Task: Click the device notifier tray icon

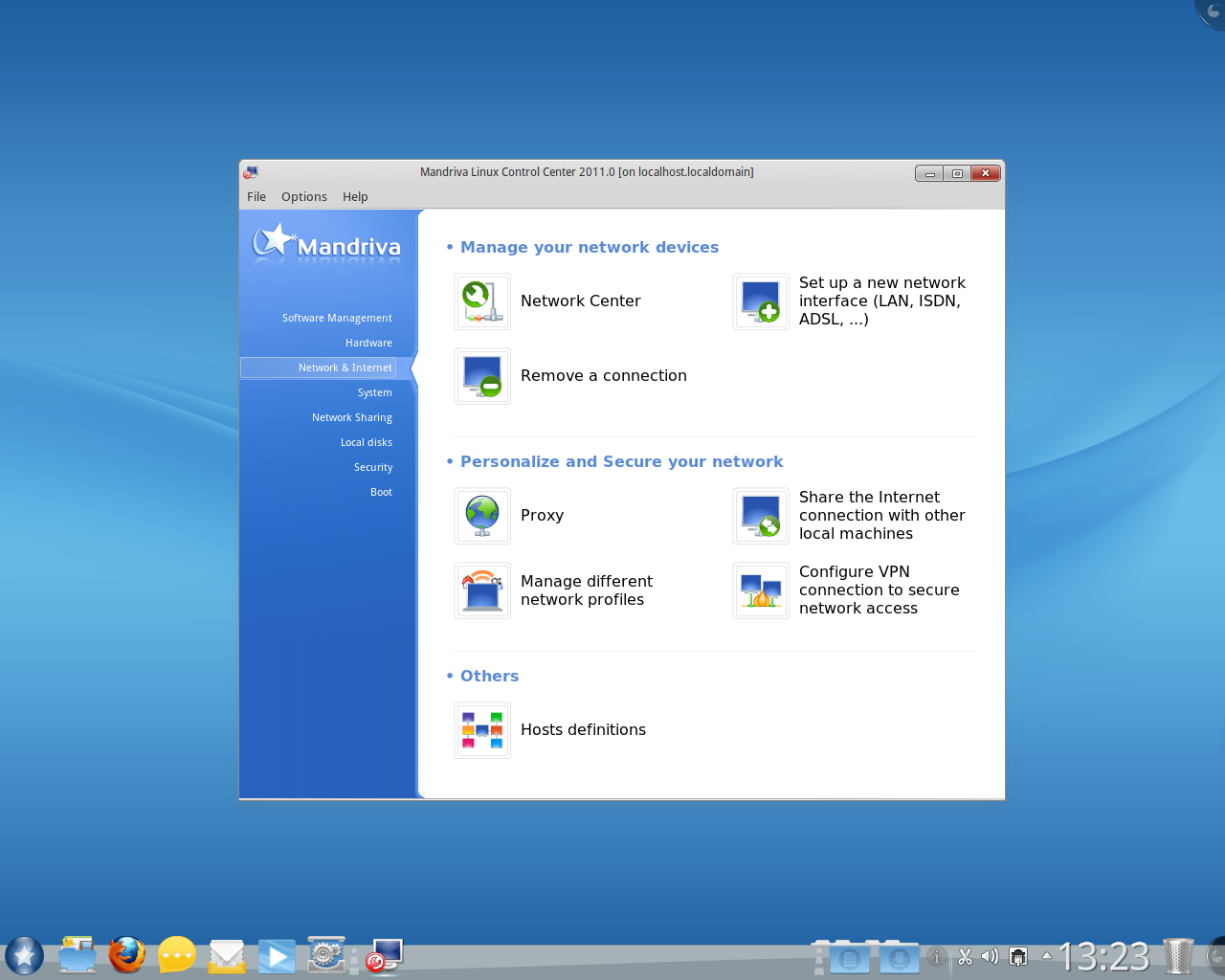Action: pos(1019,956)
